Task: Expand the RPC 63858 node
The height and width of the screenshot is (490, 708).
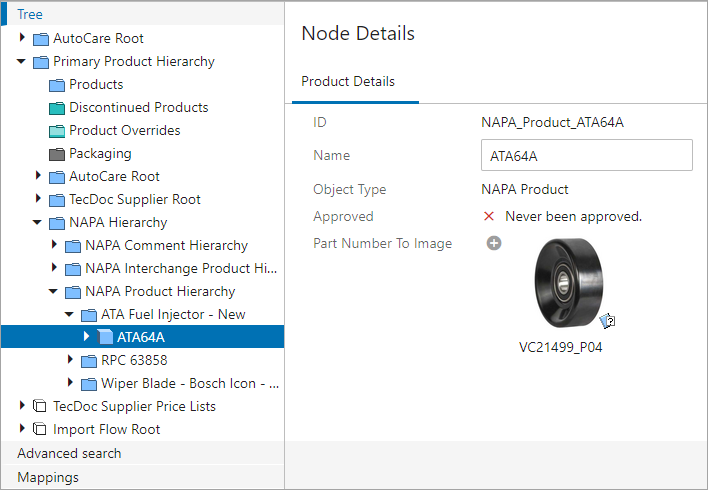Action: (x=70, y=359)
